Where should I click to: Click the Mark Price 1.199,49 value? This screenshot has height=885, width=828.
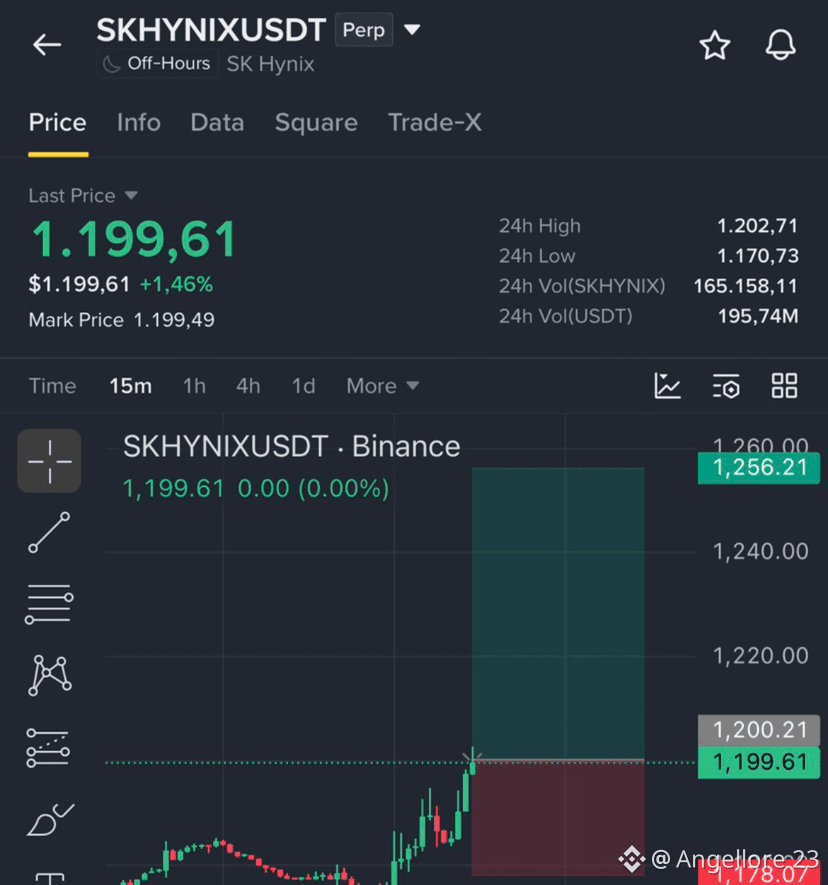(174, 320)
